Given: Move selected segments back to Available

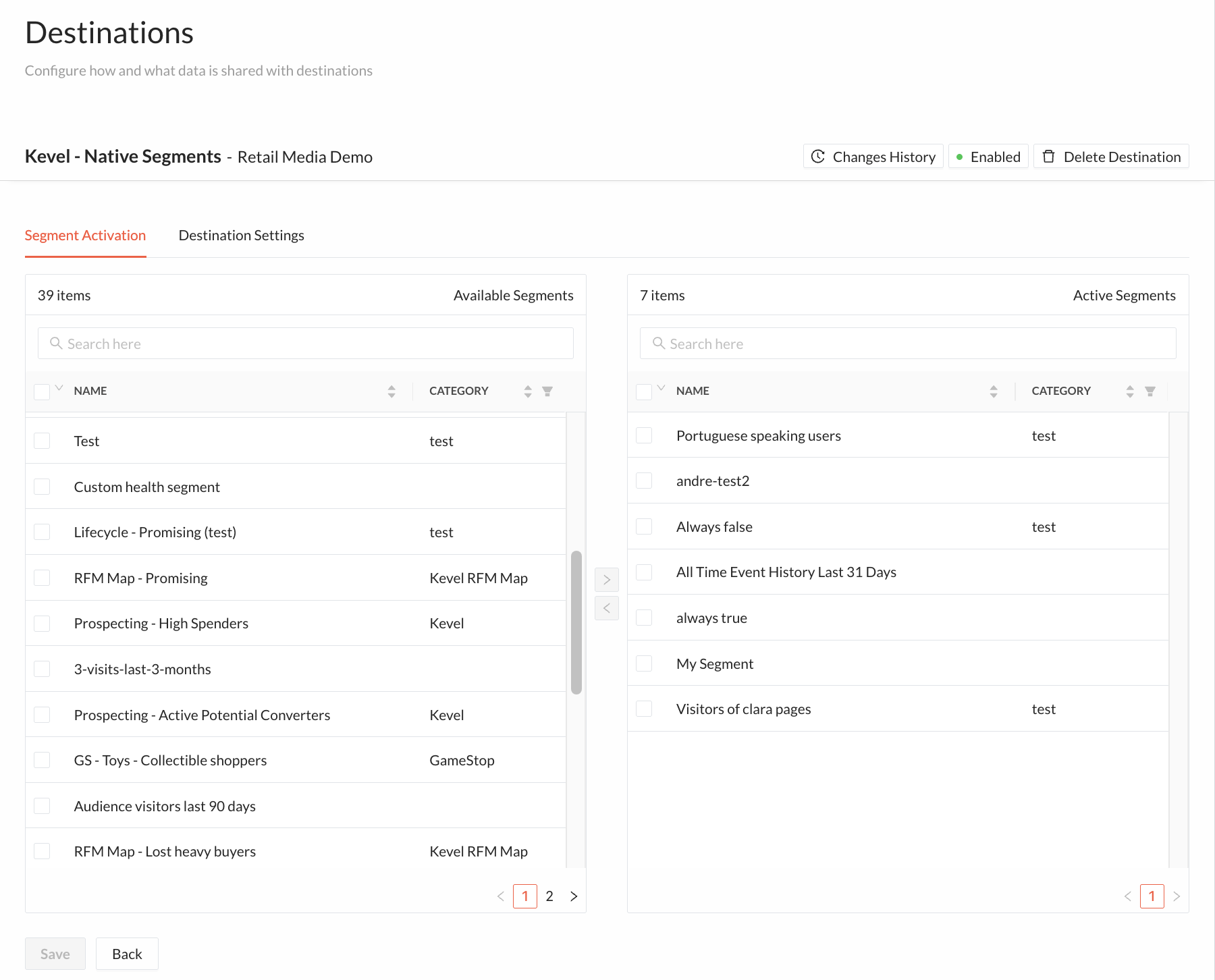Looking at the screenshot, I should coord(607,608).
